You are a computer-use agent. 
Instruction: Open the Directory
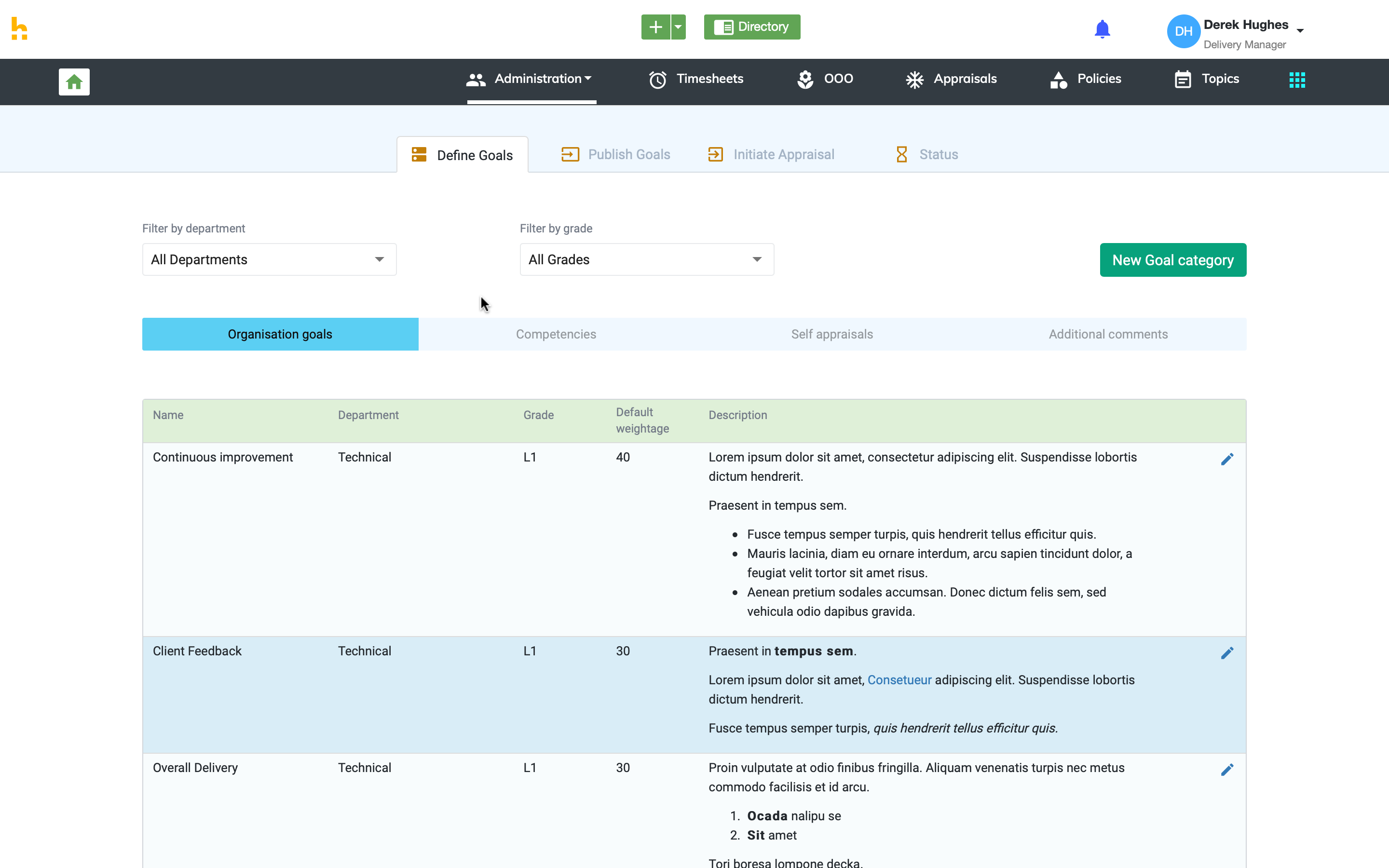pyautogui.click(x=752, y=27)
